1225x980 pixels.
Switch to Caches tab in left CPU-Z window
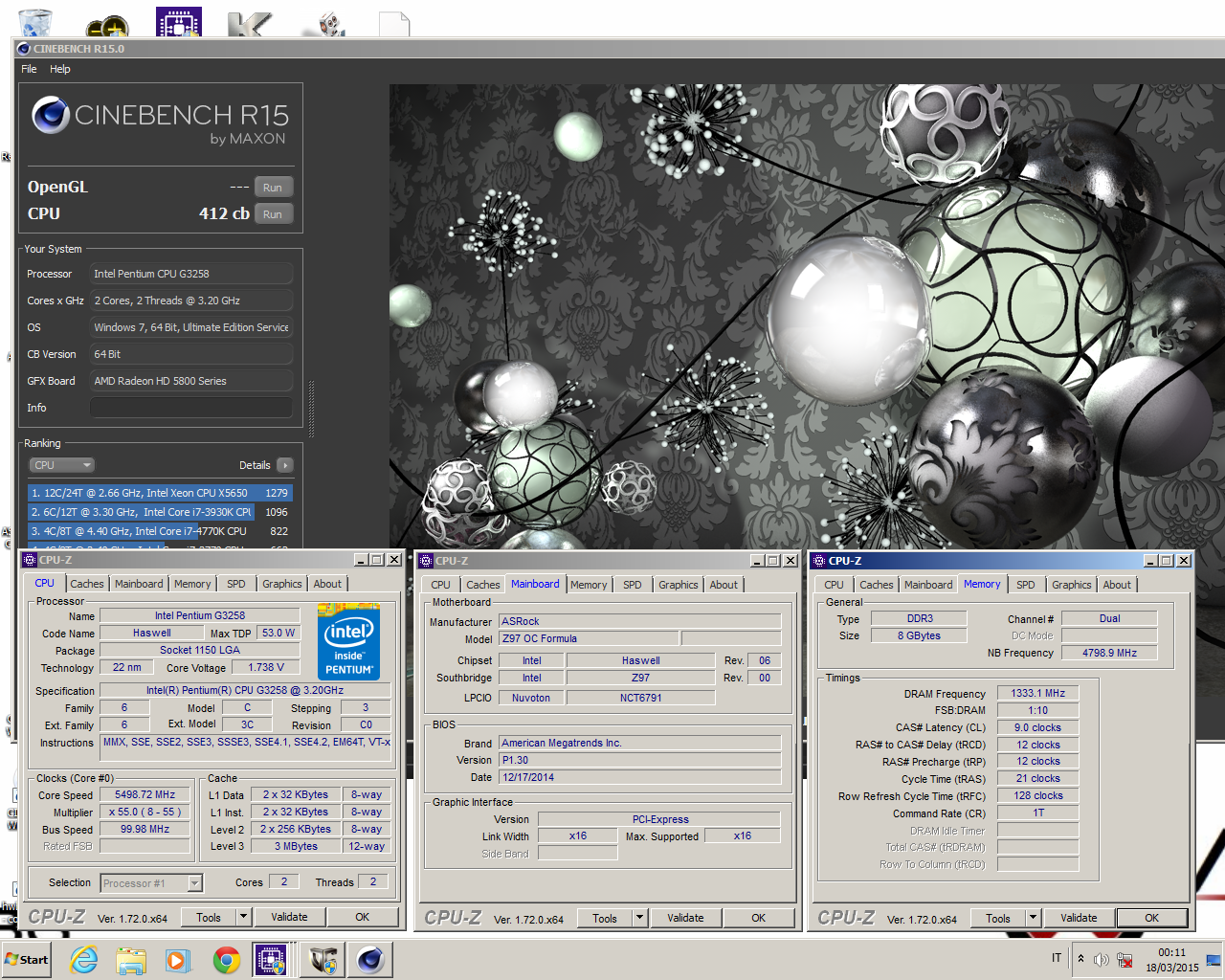point(87,584)
